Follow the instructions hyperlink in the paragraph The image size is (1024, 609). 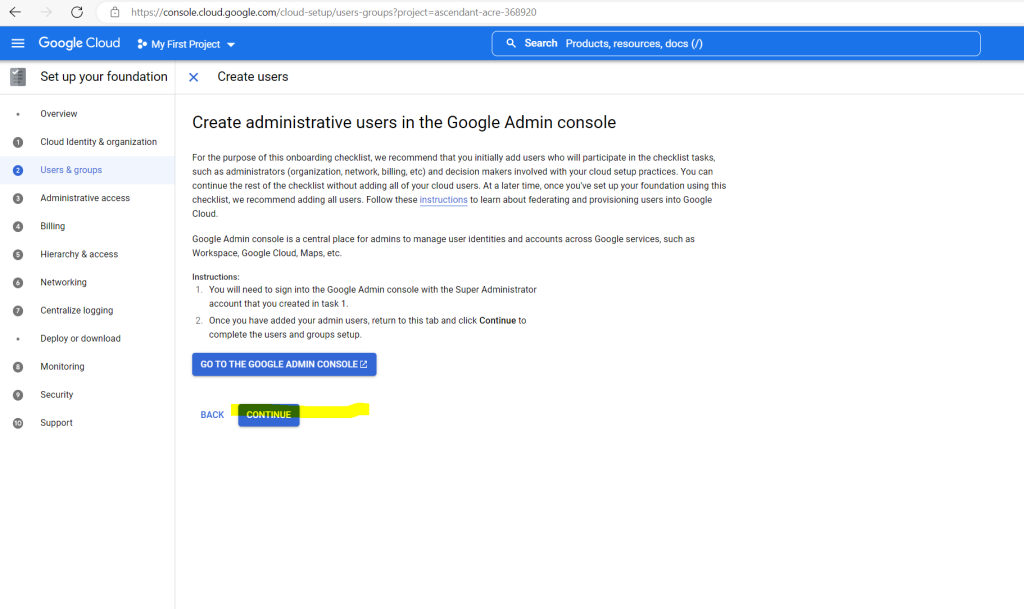tap(443, 200)
